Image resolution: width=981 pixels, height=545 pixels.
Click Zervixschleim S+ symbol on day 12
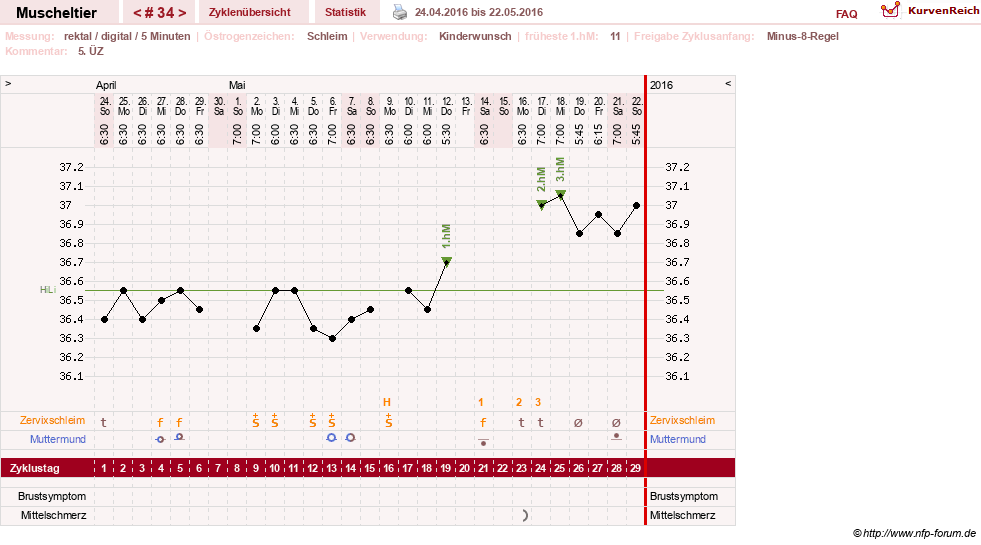click(313, 420)
